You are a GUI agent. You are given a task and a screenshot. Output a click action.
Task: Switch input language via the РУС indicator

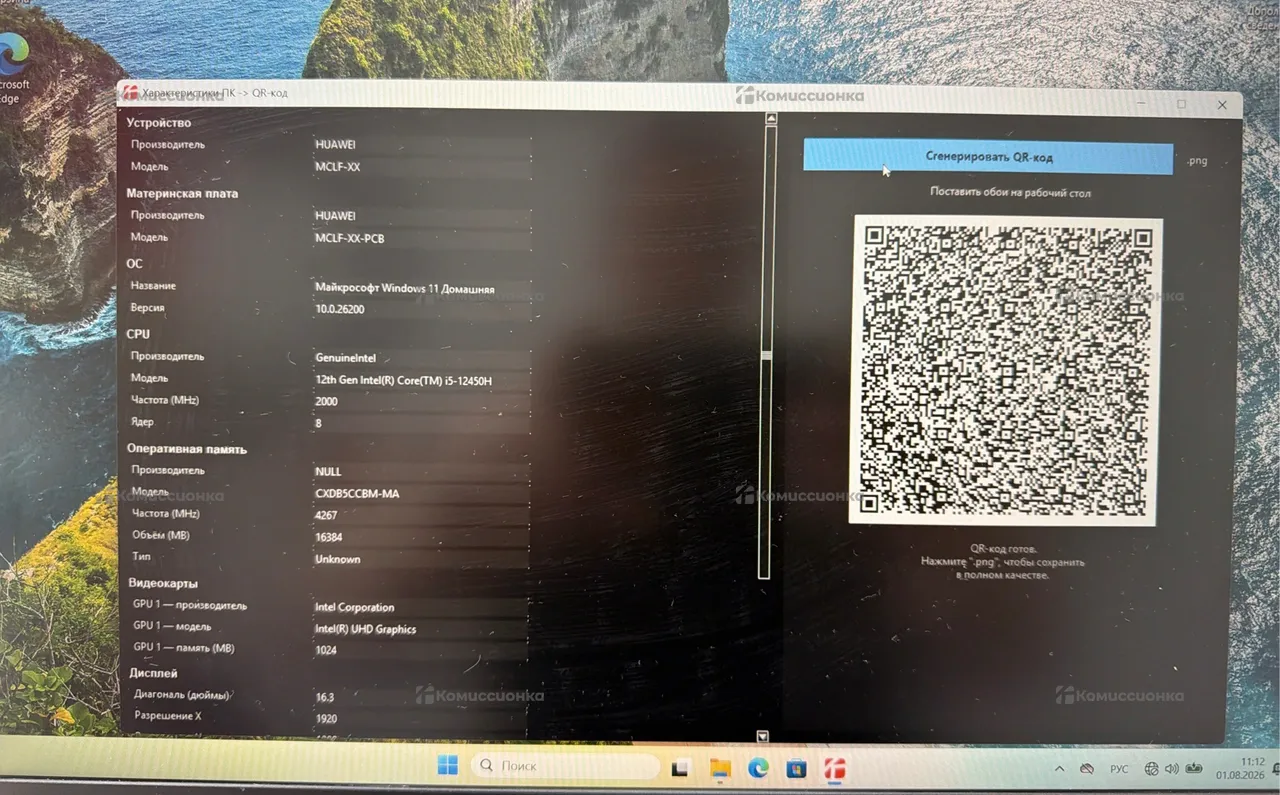[1119, 769]
